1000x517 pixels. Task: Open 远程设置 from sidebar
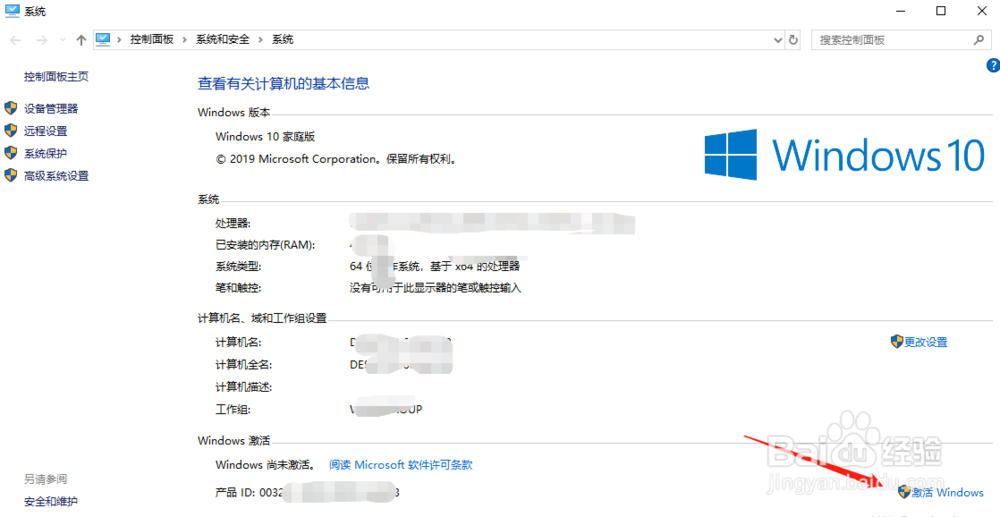point(45,131)
